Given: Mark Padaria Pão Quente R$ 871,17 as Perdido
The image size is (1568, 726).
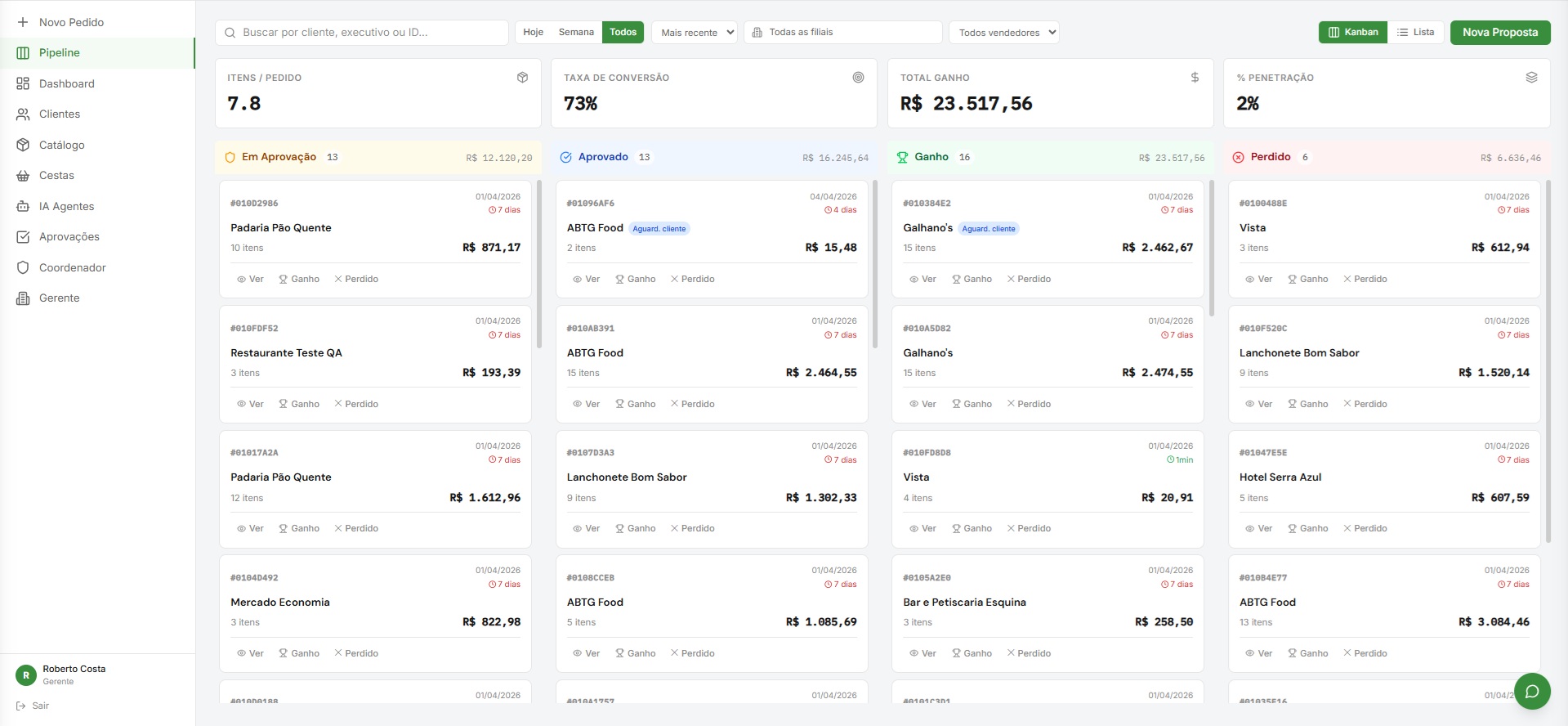Looking at the screenshot, I should pyautogui.click(x=356, y=279).
